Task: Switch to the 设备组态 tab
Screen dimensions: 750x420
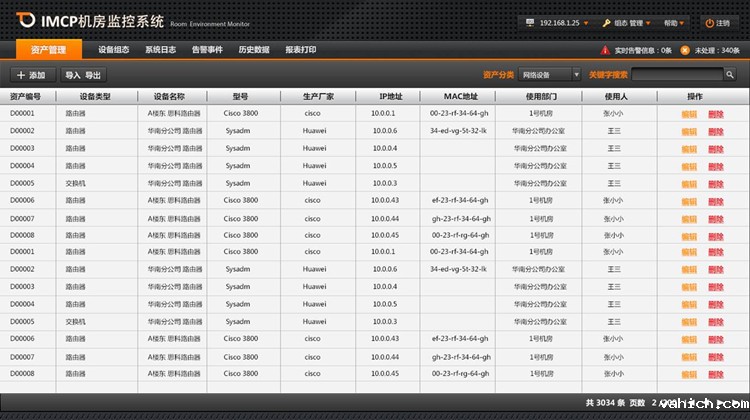Action: tap(113, 49)
